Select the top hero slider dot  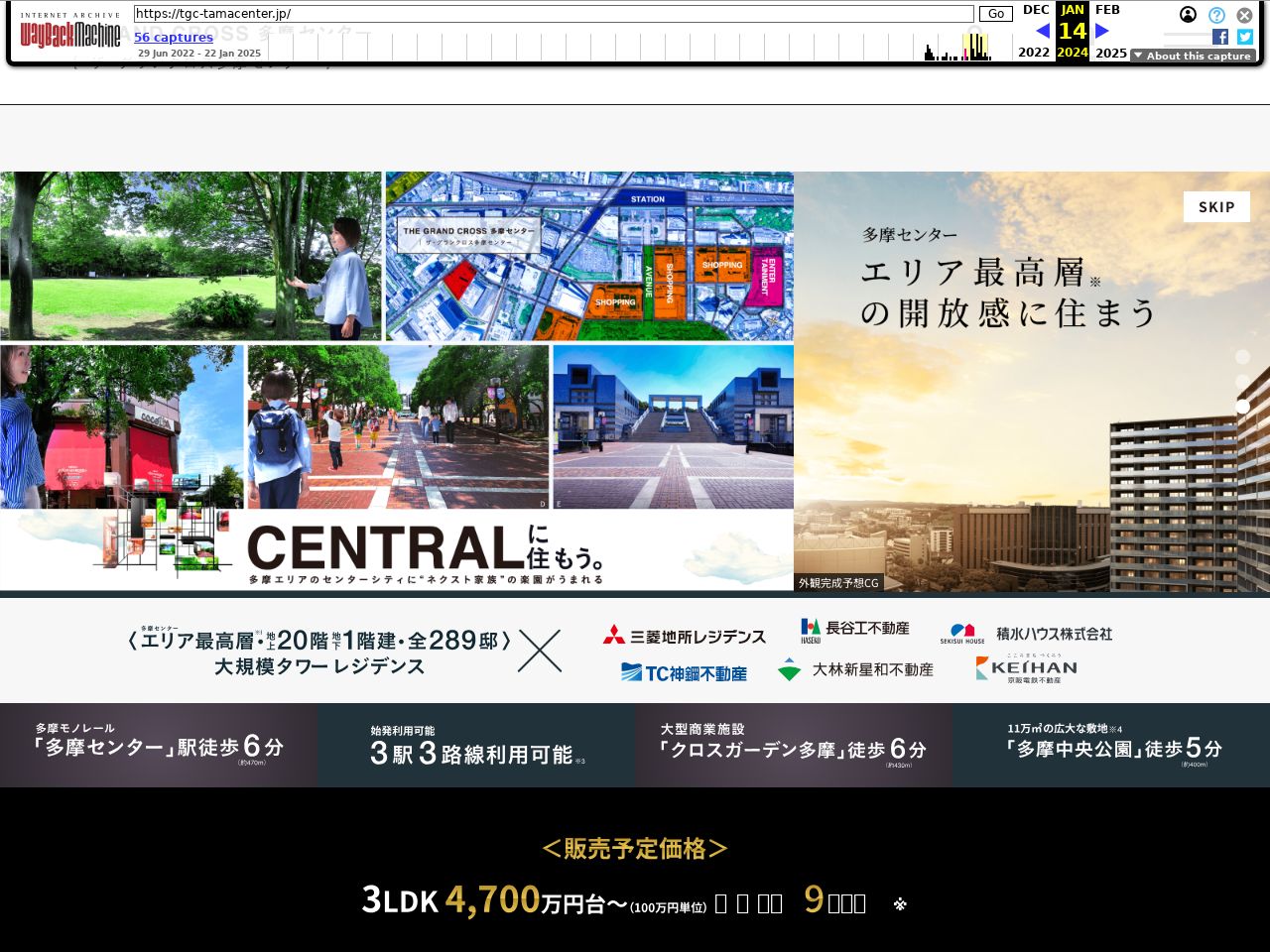1242,356
